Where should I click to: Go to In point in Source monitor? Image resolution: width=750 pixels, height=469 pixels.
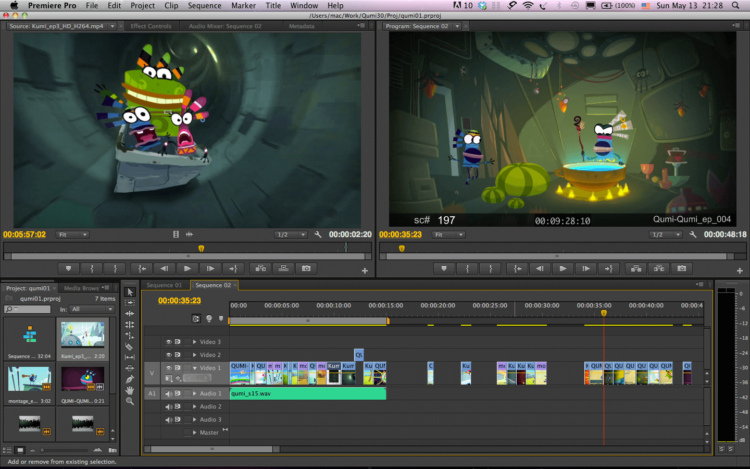[x=142, y=269]
